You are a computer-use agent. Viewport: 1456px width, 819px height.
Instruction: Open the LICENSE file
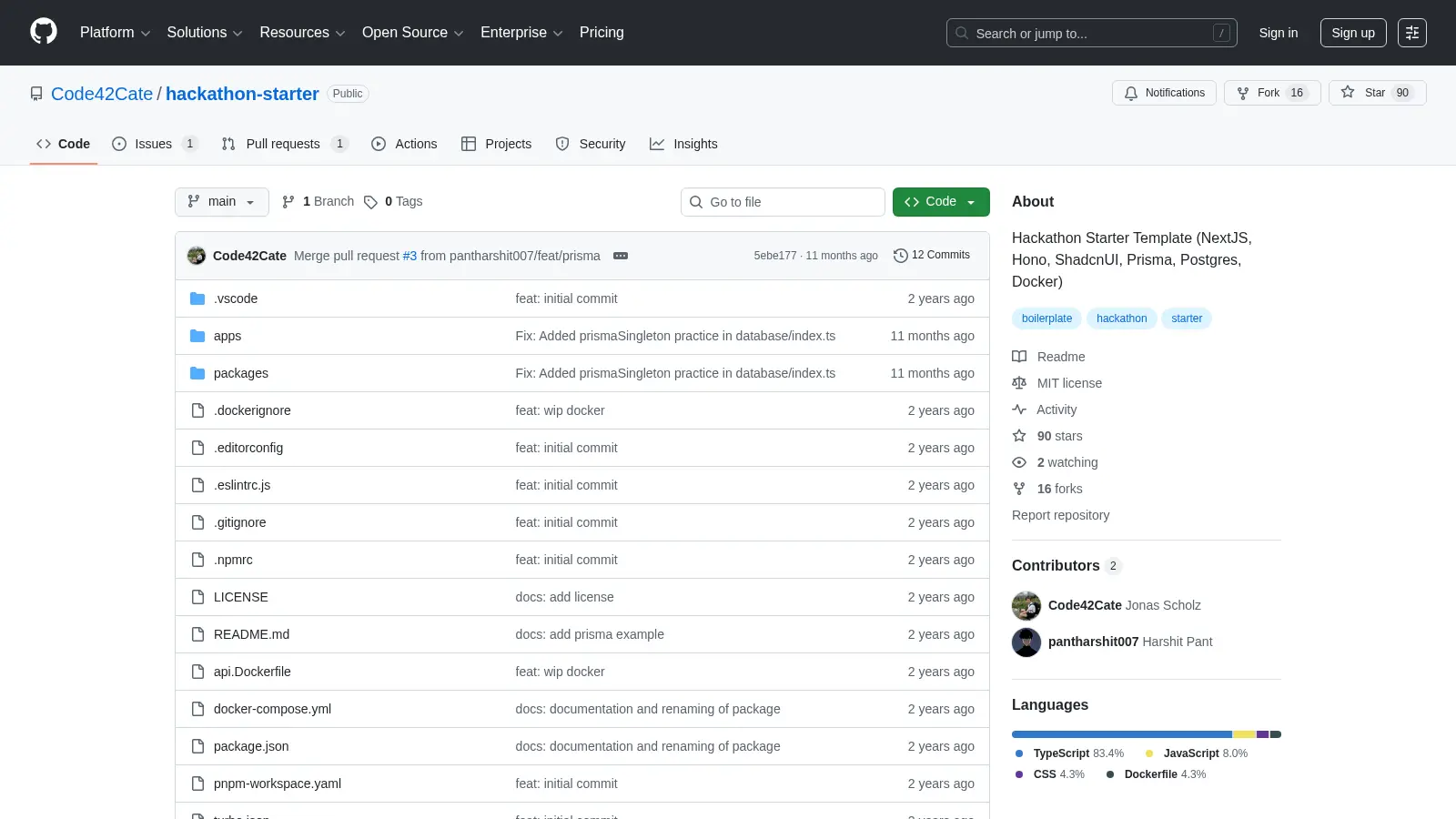point(241,597)
